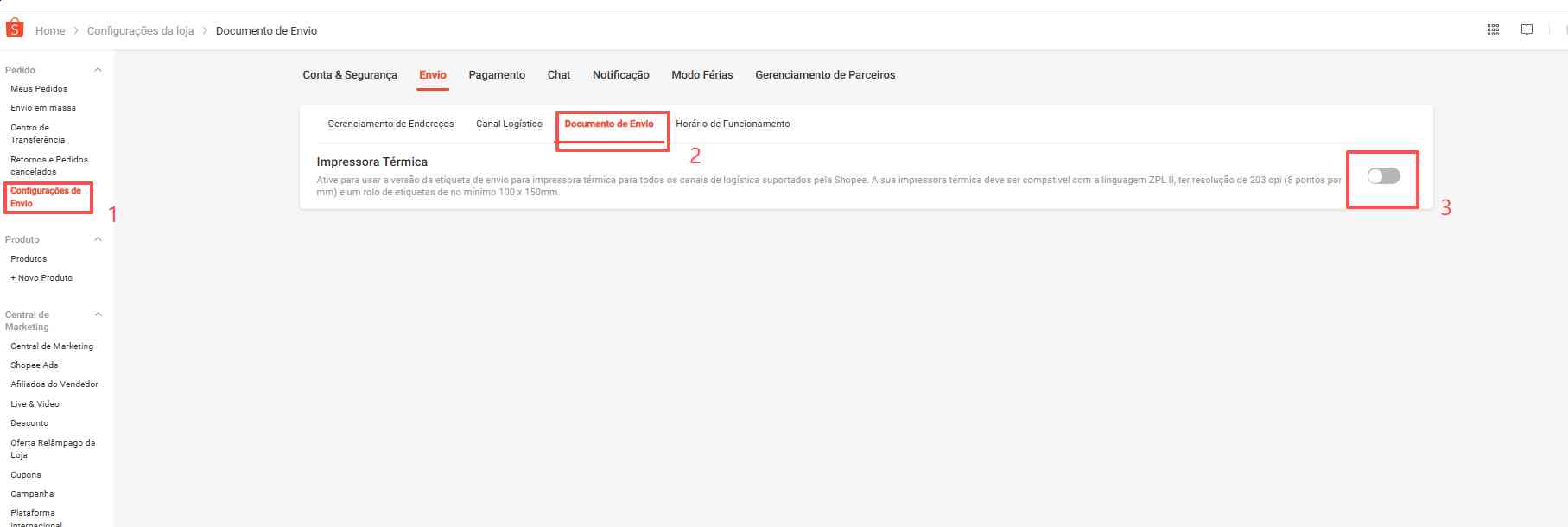Open Meus Pedidos in sidebar
1568x527 pixels.
39,88
